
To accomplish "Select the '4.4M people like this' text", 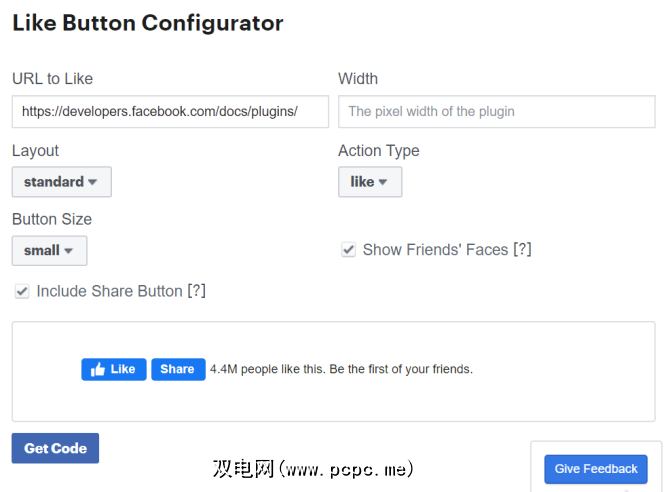I will 341,369.
